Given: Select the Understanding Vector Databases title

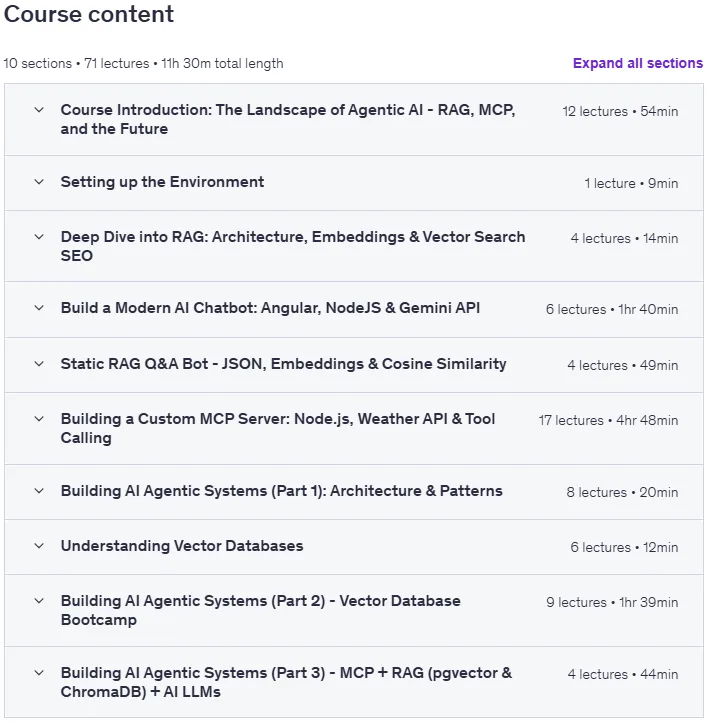Looking at the screenshot, I should pyautogui.click(x=182, y=546).
